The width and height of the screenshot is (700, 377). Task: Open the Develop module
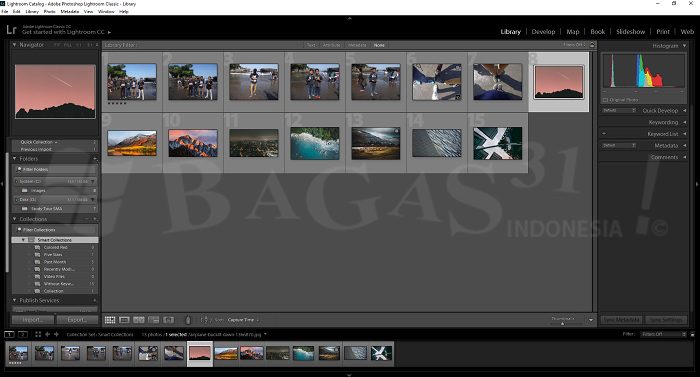[x=543, y=31]
